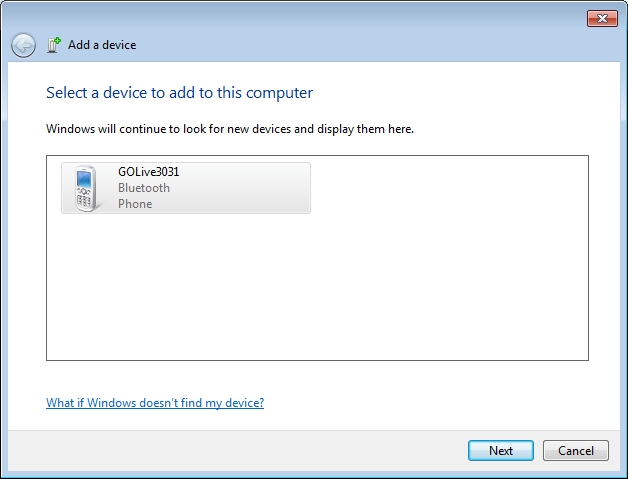Image resolution: width=628 pixels, height=479 pixels.
Task: Click the round back arrow button
Action: 23,45
